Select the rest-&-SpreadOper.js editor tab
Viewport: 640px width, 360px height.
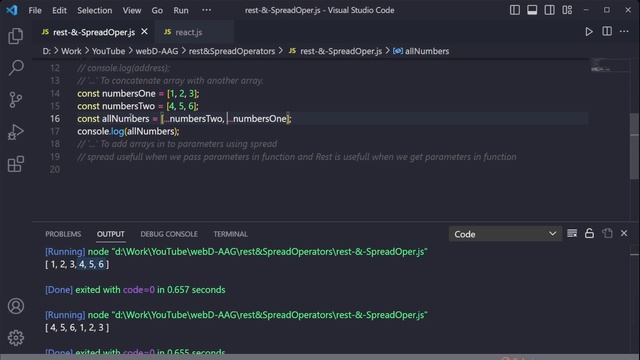(x=94, y=32)
